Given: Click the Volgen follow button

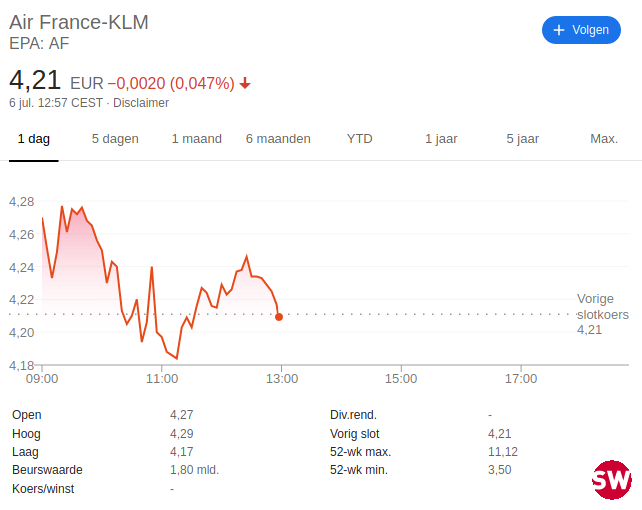Looking at the screenshot, I should tap(581, 30).
